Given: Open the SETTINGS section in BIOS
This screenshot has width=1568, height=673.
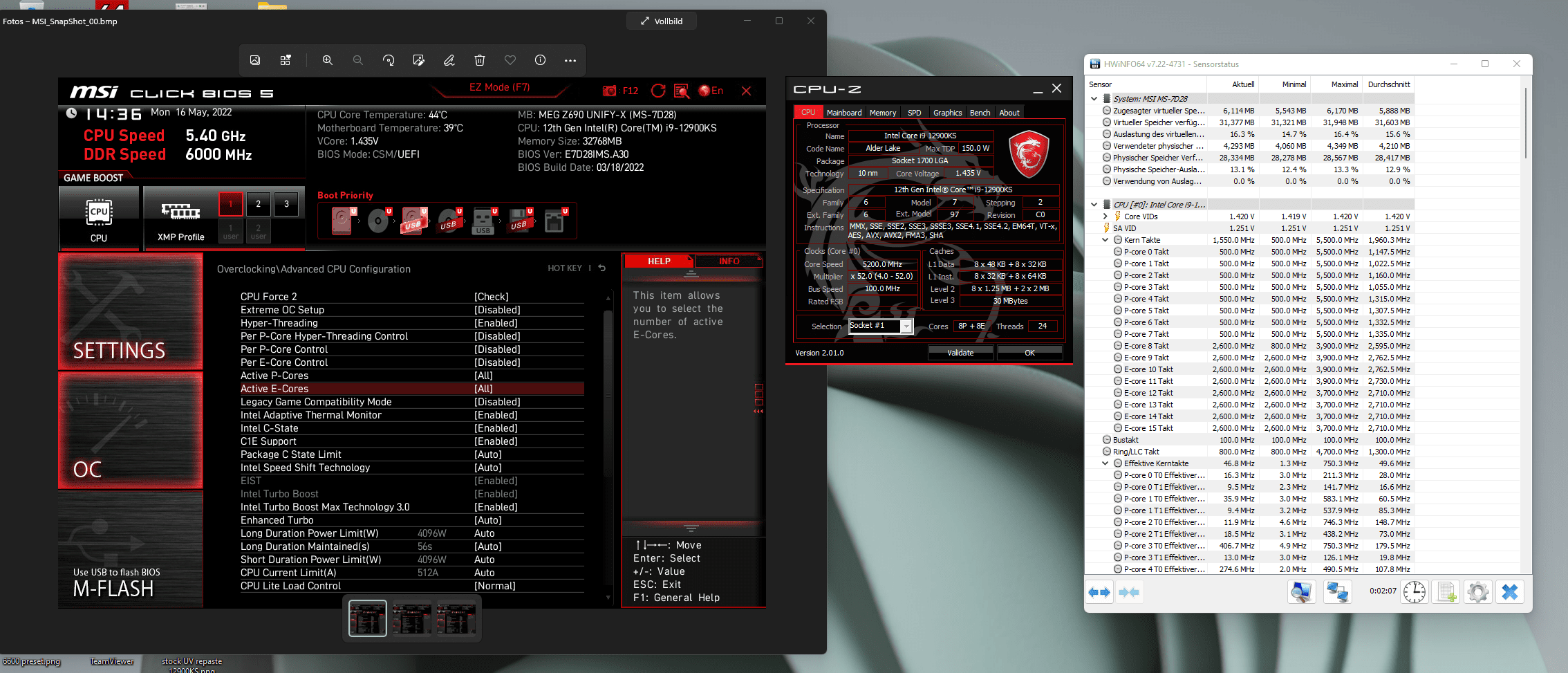Looking at the screenshot, I should tap(131, 311).
